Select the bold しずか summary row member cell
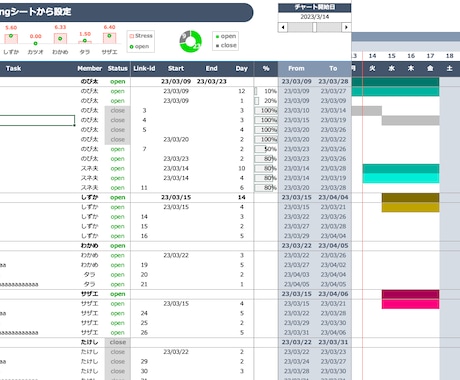The height and width of the screenshot is (380, 460). tap(90, 197)
